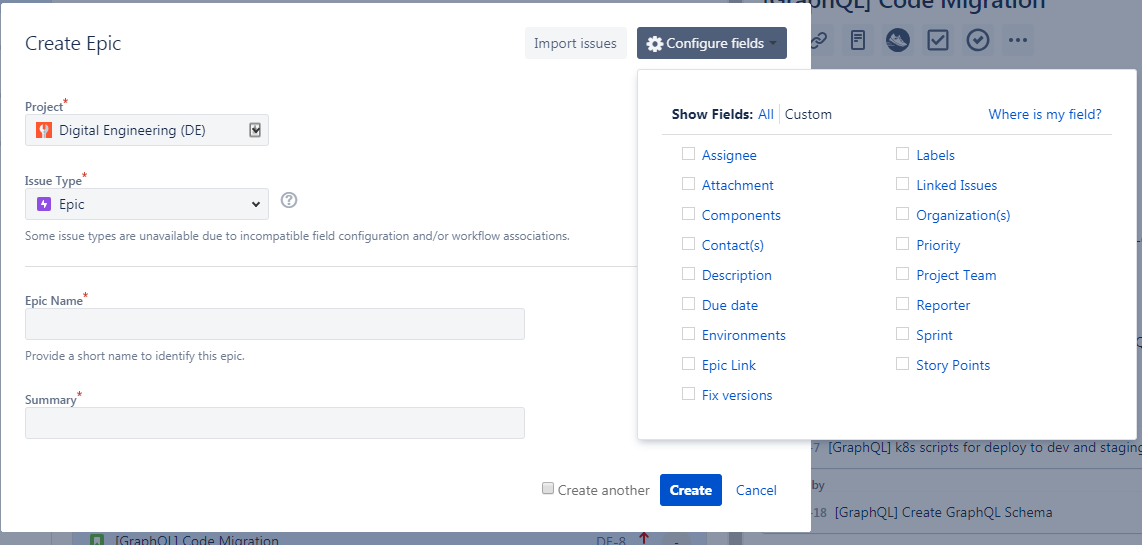Toggle the Create another checkbox
The image size is (1142, 545).
[548, 489]
